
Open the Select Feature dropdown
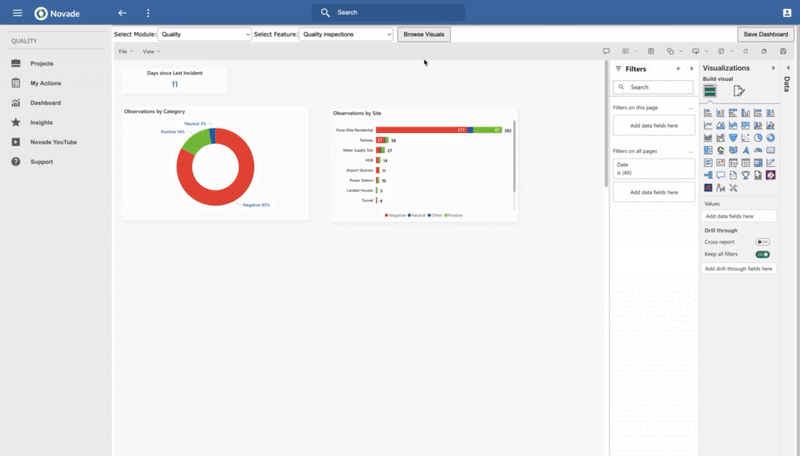[x=347, y=34]
